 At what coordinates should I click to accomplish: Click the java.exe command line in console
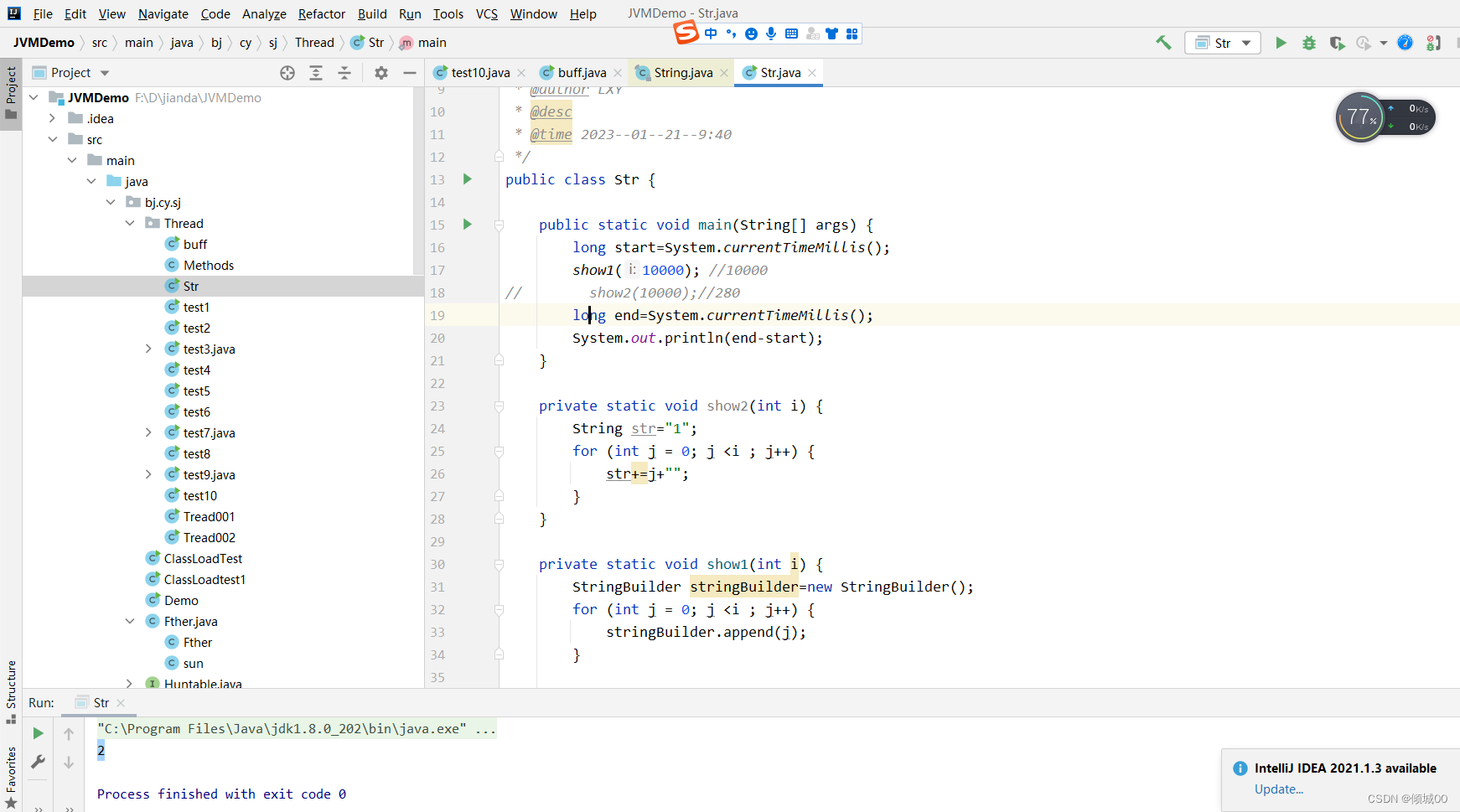[x=297, y=729]
